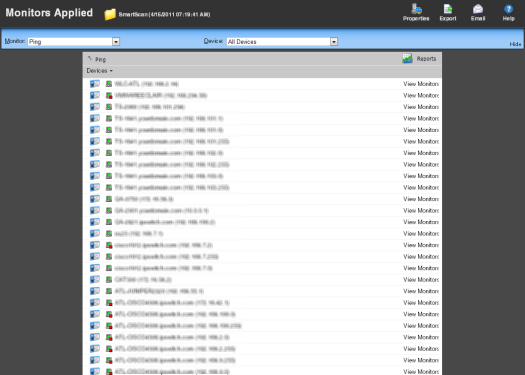Select the ATL-JUNIPER device name
The height and width of the screenshot is (375, 525).
click(x=159, y=291)
